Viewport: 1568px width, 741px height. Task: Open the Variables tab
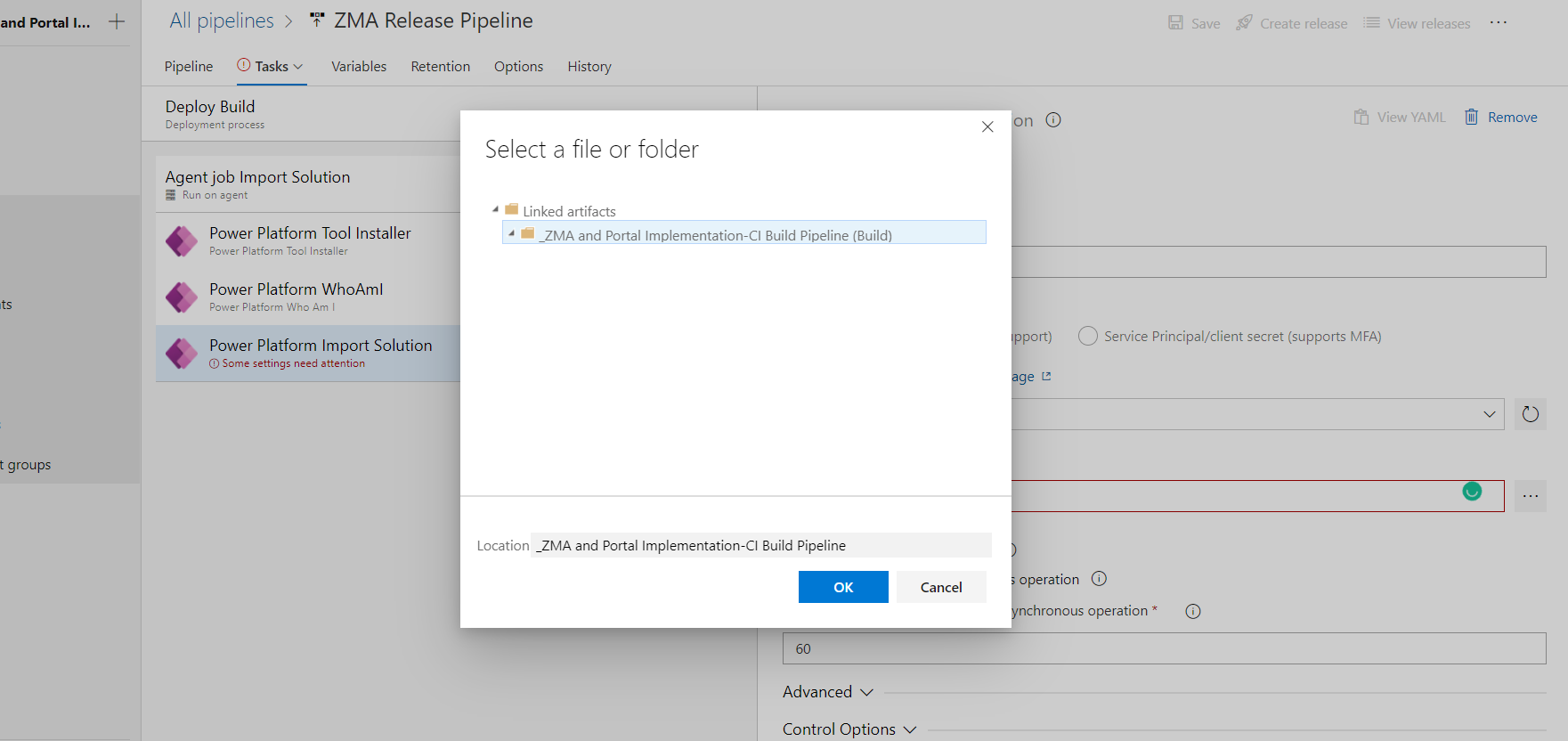(359, 67)
